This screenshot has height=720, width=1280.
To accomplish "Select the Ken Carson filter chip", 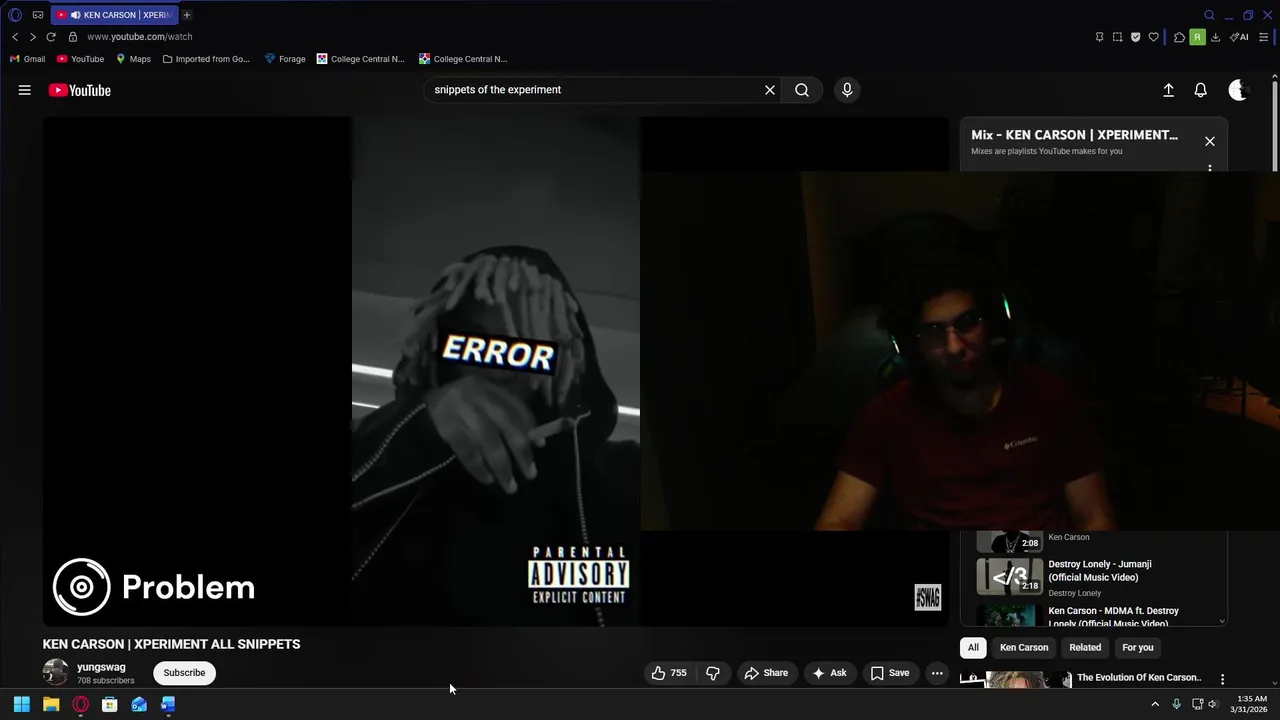I will pos(1024,647).
